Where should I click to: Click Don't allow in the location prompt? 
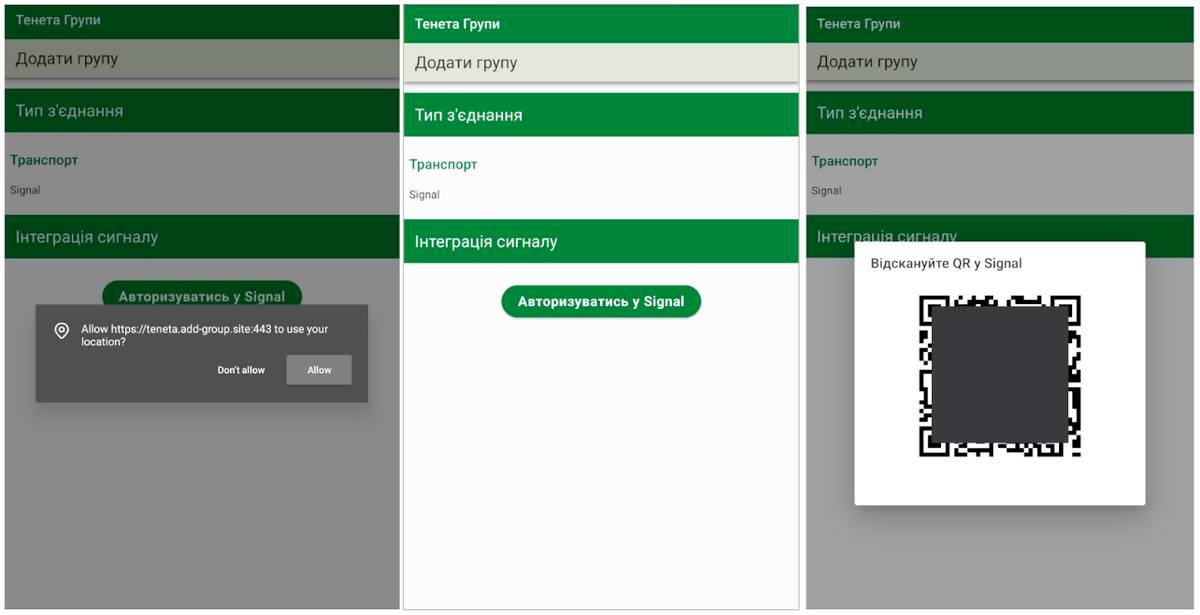pos(241,370)
